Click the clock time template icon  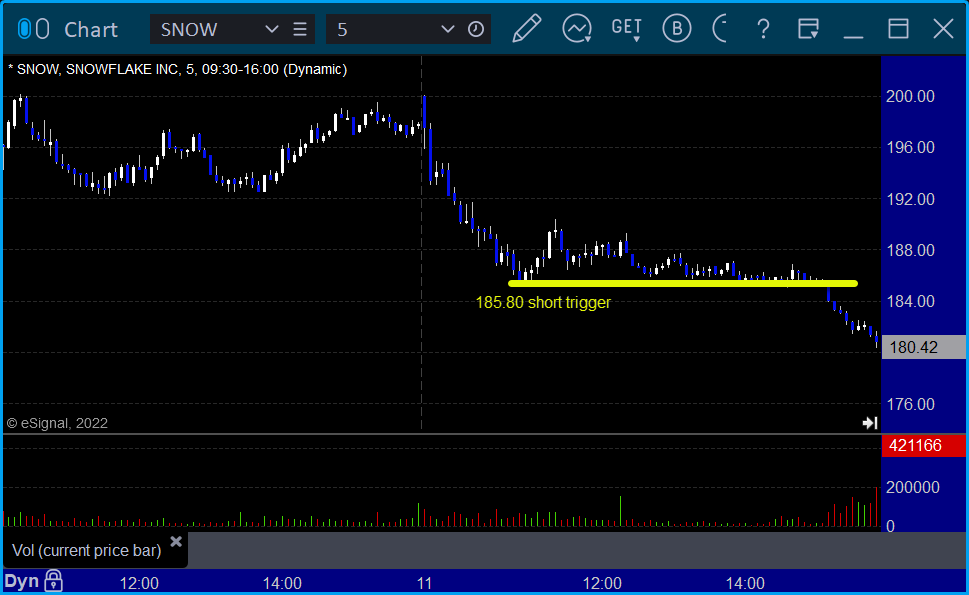pos(475,29)
